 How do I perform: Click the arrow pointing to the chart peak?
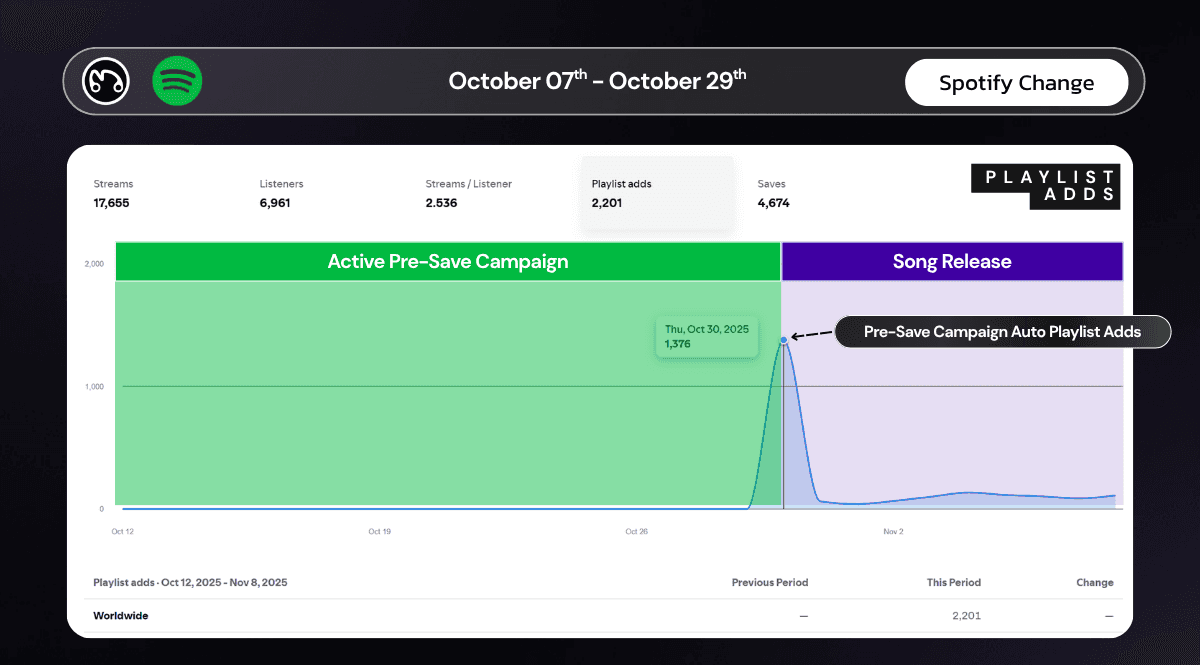(810, 335)
